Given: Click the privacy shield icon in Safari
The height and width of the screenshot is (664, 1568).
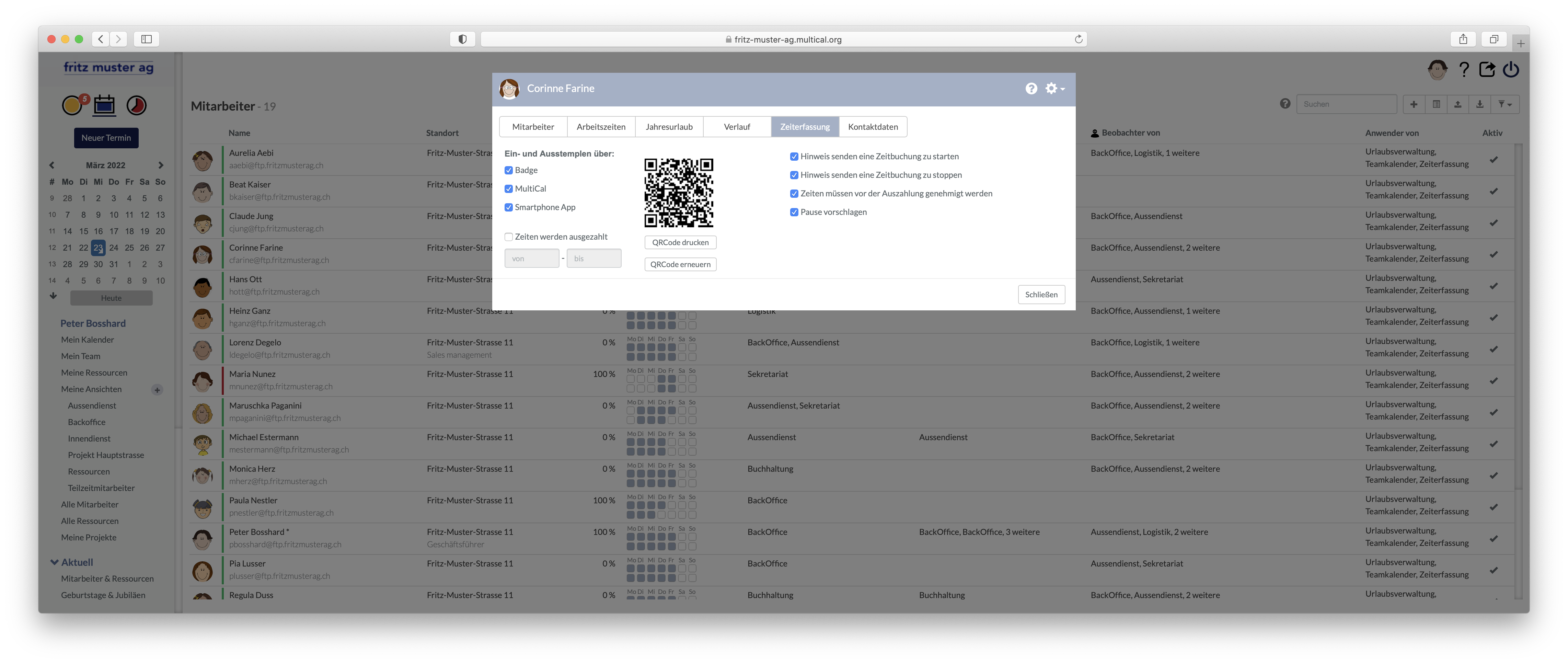Looking at the screenshot, I should click(463, 39).
